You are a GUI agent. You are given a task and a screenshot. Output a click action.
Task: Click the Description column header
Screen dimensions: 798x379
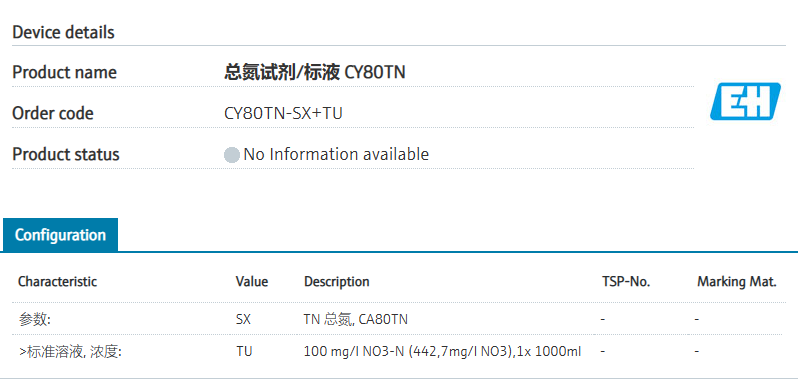336,282
